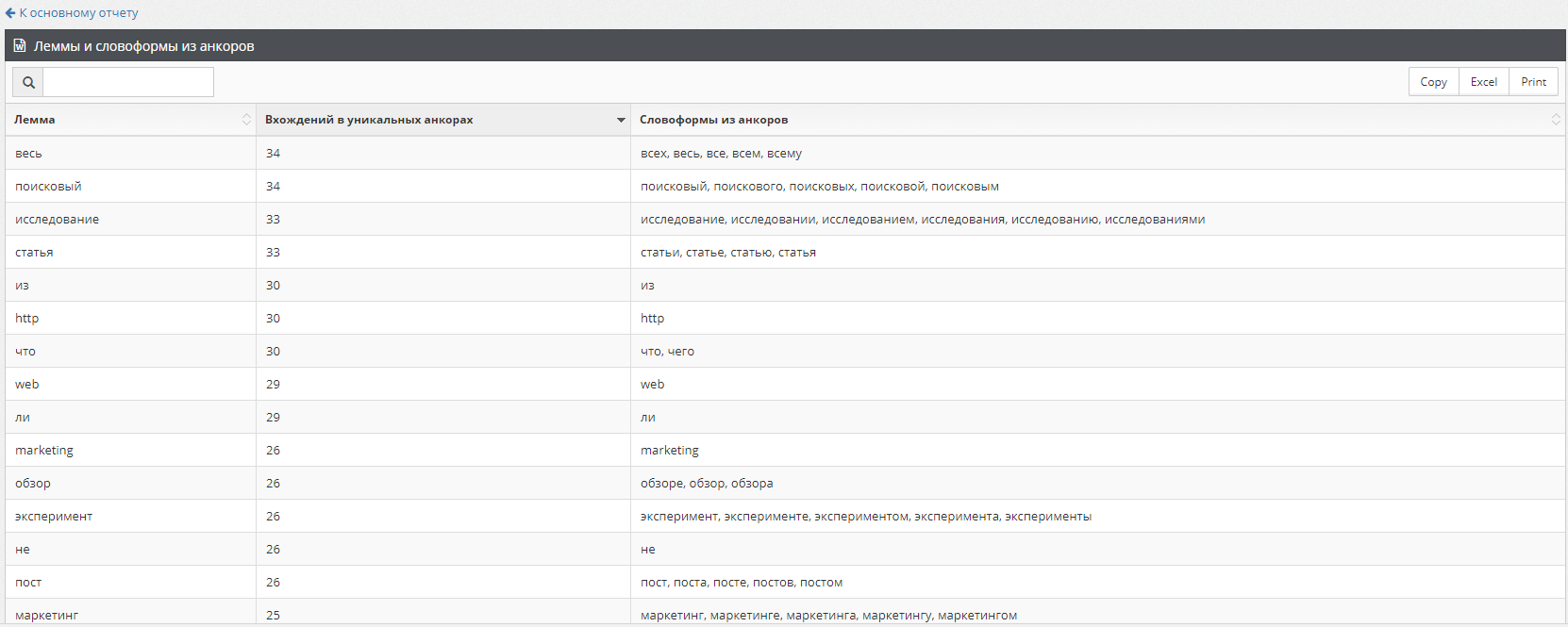The height and width of the screenshot is (627, 1568).
Task: Select the 'поисковый' lemma cell
Action: click(x=48, y=187)
